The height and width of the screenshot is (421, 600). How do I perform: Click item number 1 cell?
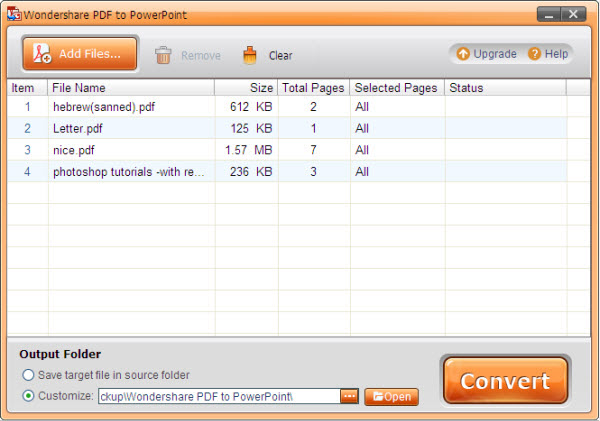28,106
